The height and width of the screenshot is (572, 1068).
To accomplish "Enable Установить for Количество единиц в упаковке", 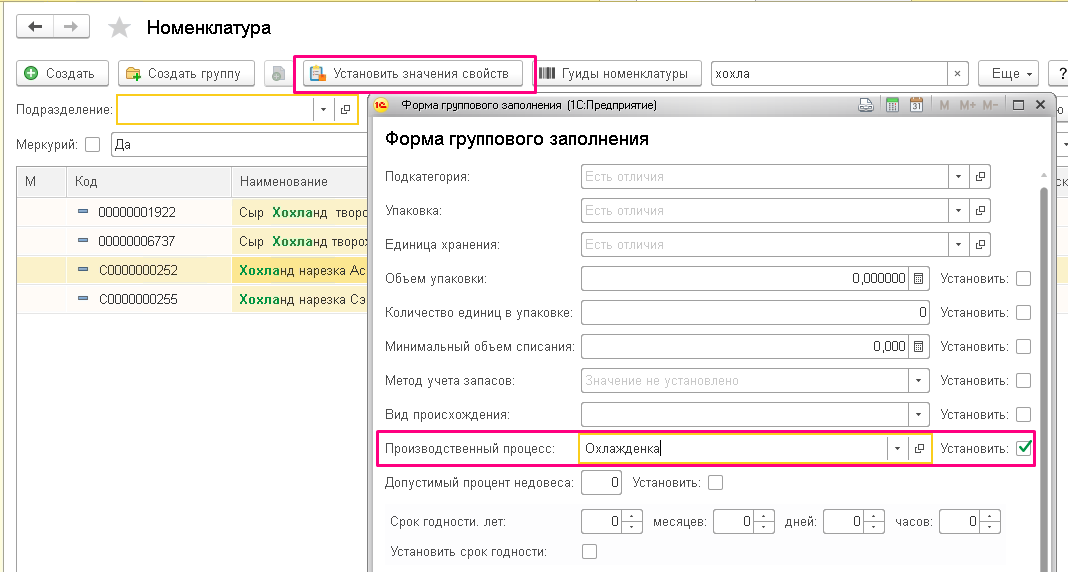I will coord(1023,313).
